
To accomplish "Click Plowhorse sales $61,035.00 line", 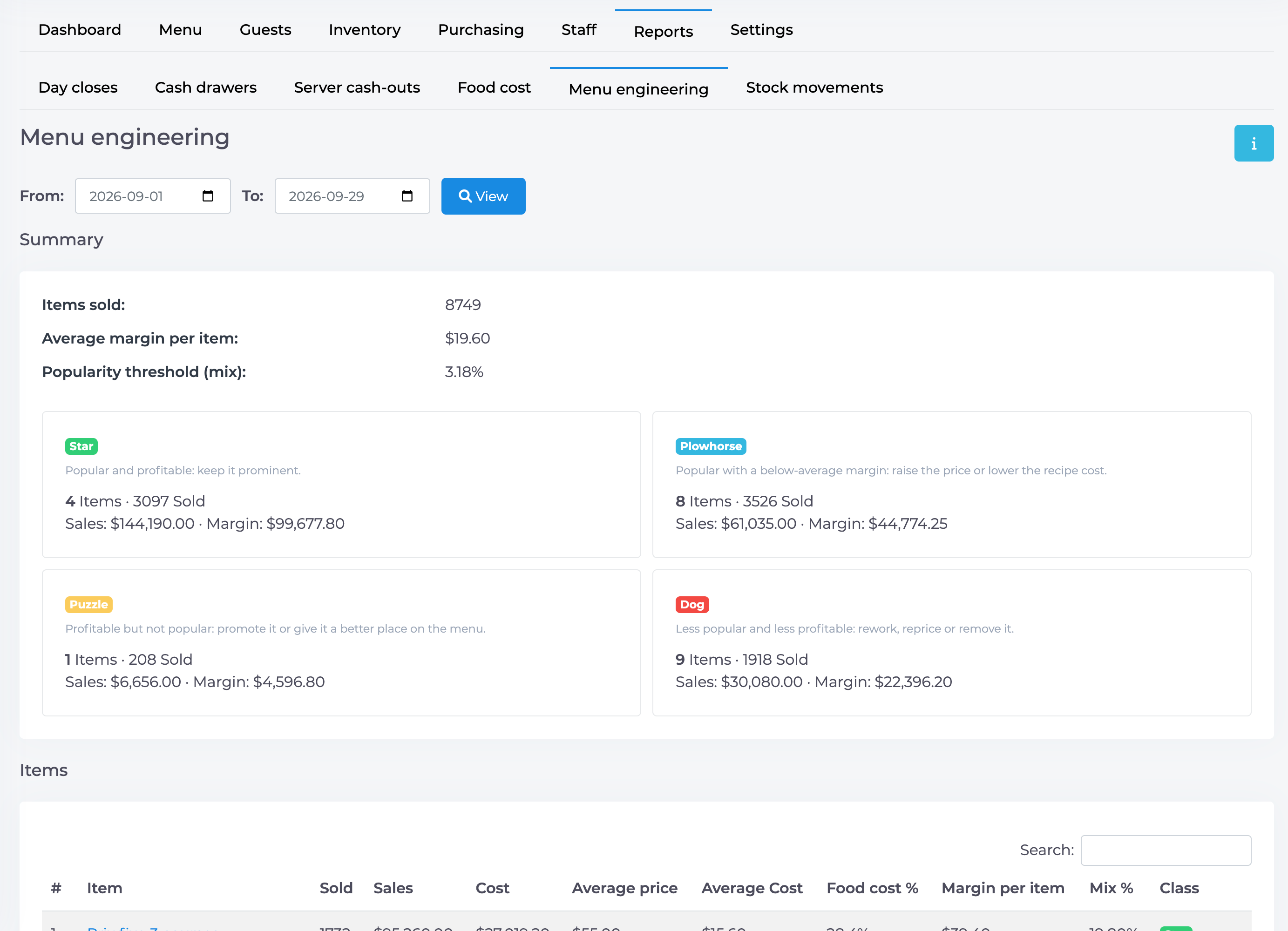I will point(812,523).
